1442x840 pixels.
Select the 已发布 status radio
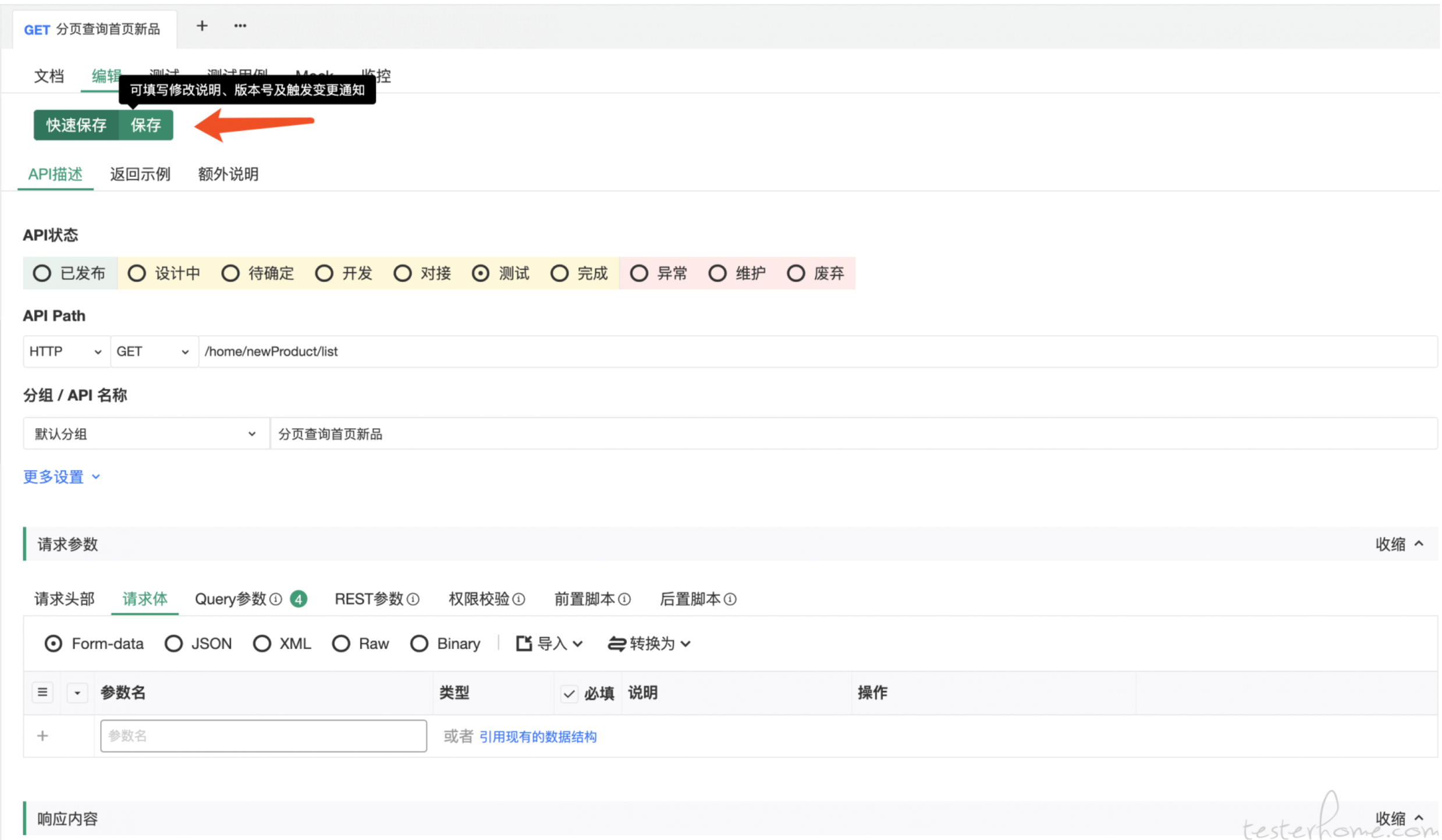[42, 273]
